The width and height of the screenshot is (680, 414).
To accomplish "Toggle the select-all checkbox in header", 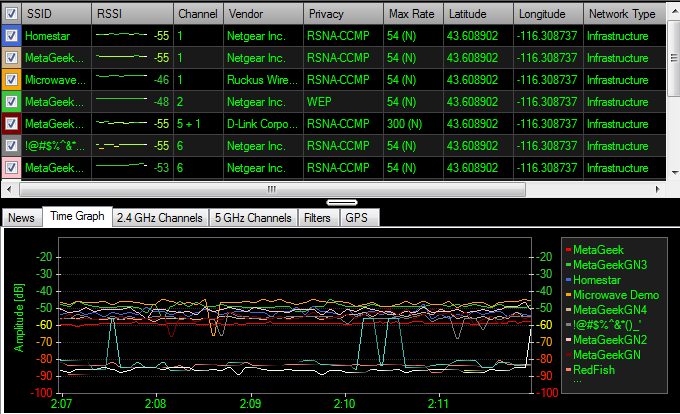I will [x=11, y=14].
